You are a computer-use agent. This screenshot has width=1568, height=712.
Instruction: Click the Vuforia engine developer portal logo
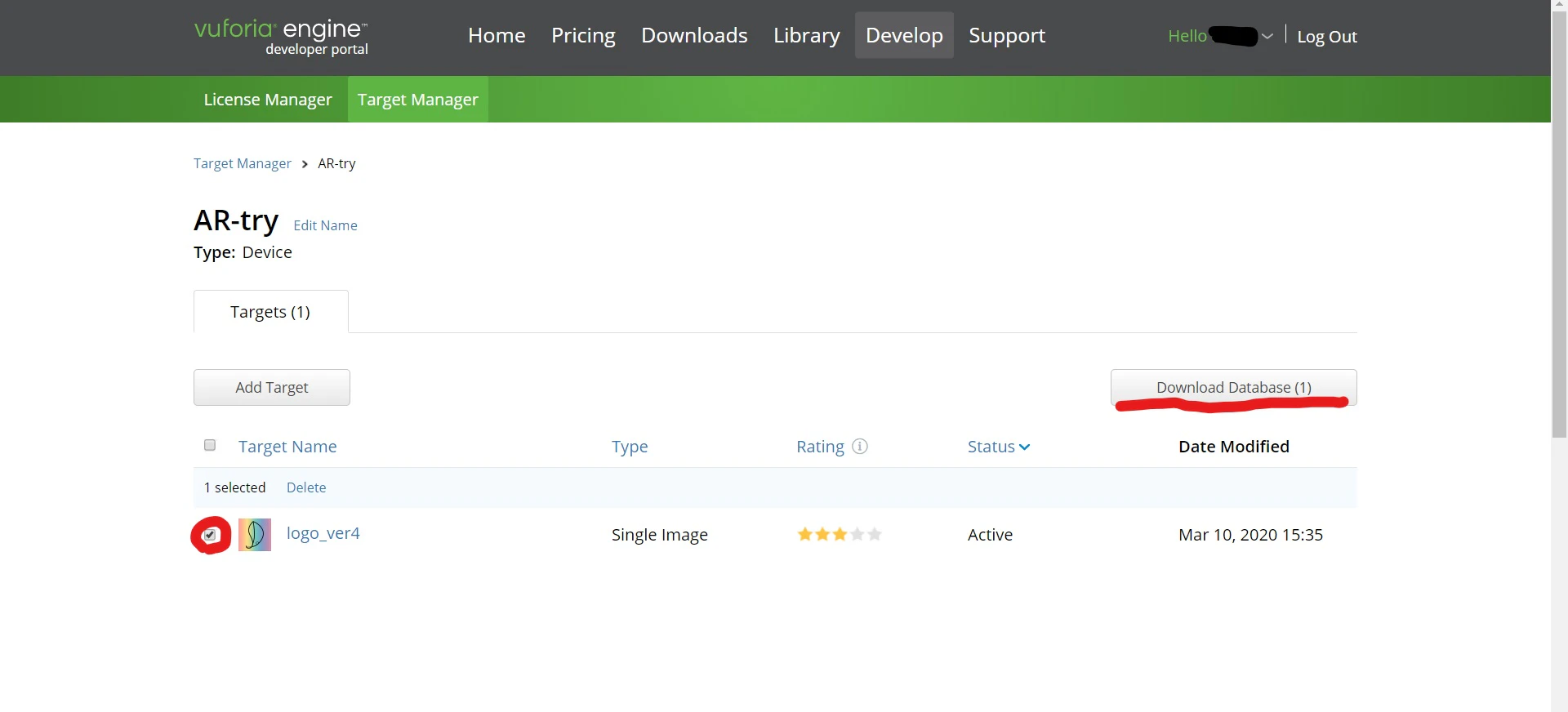coord(281,38)
